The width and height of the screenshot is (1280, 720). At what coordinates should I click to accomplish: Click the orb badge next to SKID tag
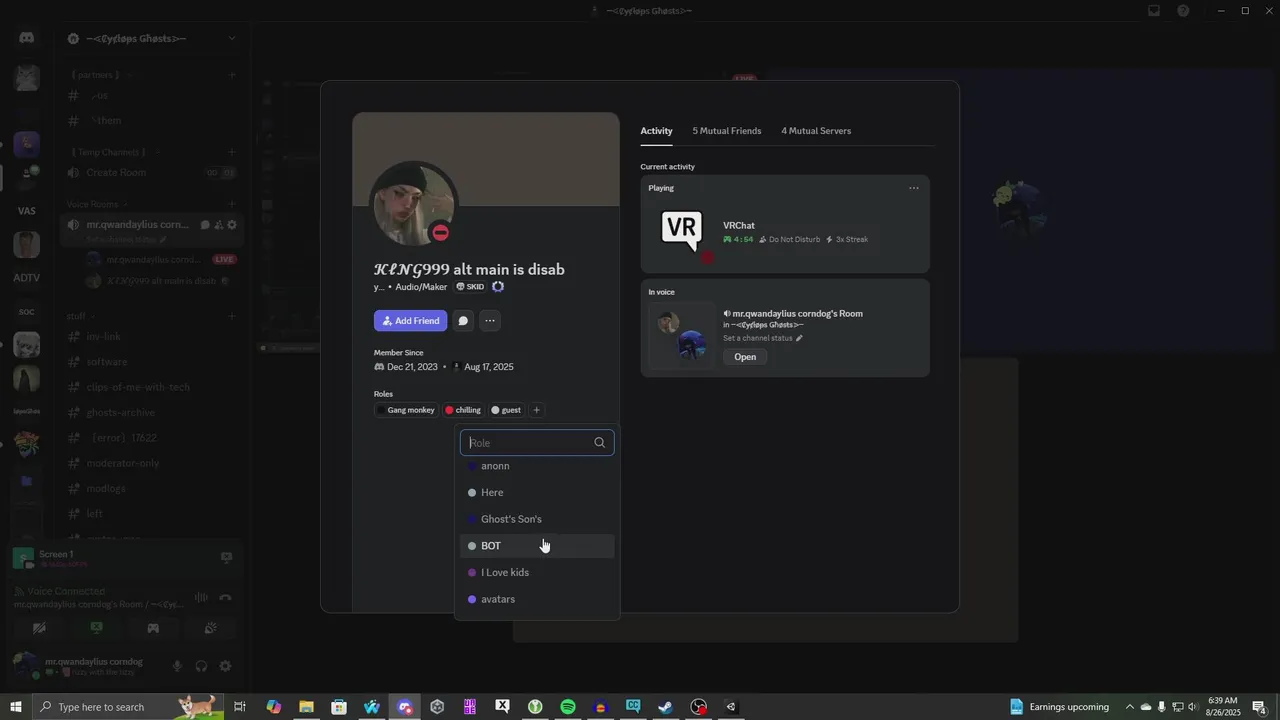498,287
